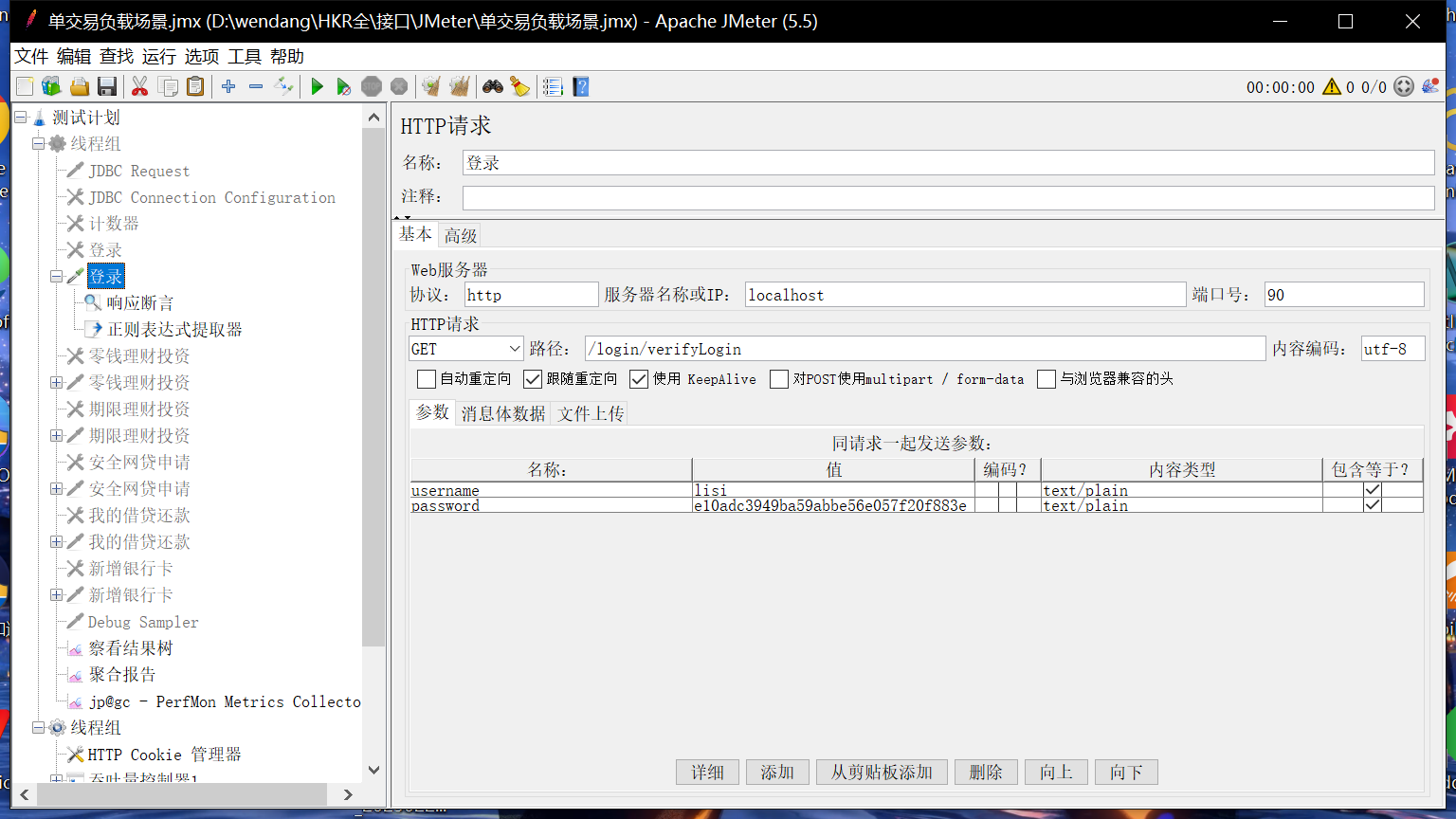
Task: Click the blue plus Expand All icon
Action: point(228,87)
